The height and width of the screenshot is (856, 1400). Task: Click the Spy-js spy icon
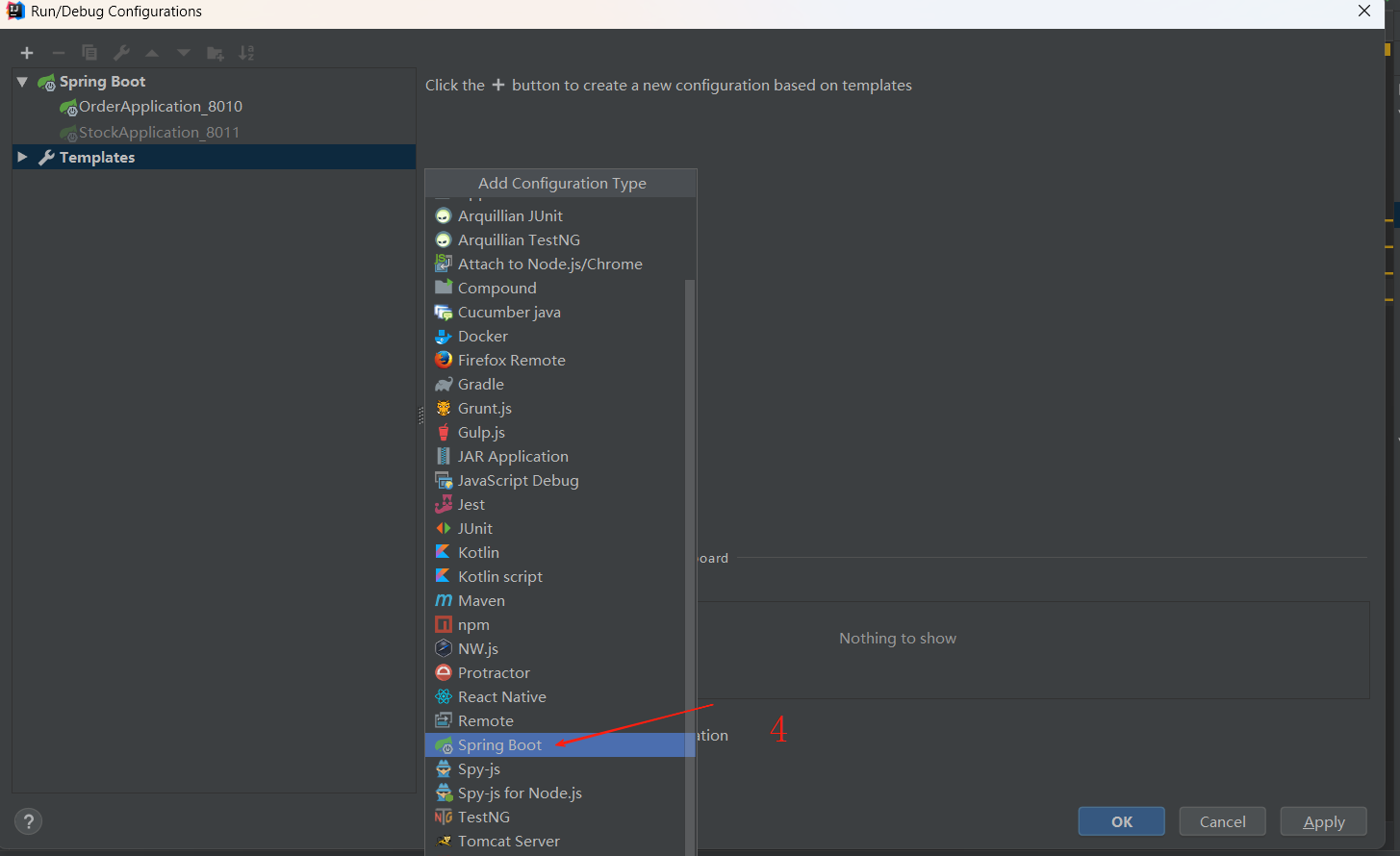tap(444, 768)
